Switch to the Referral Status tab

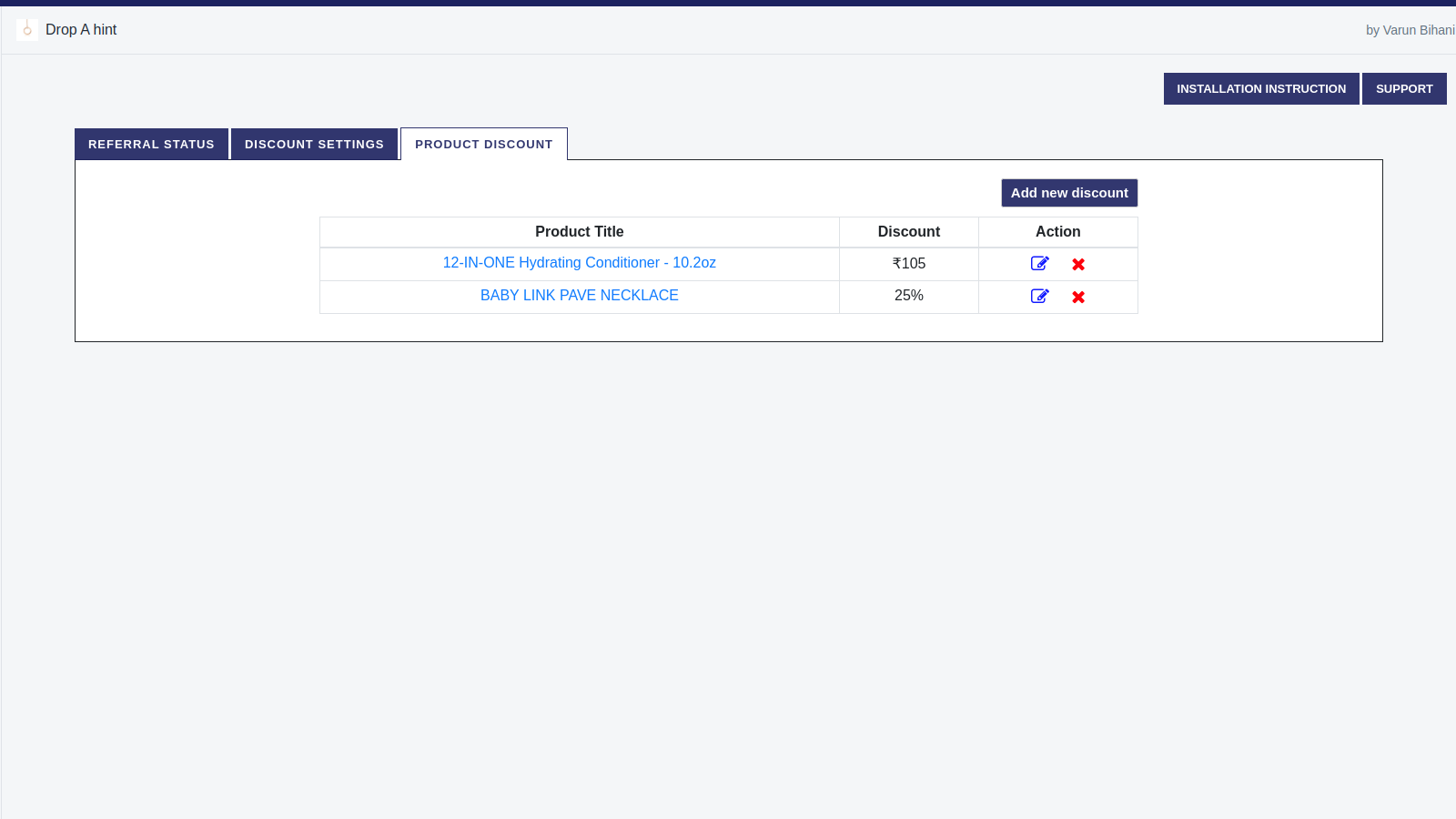click(151, 144)
